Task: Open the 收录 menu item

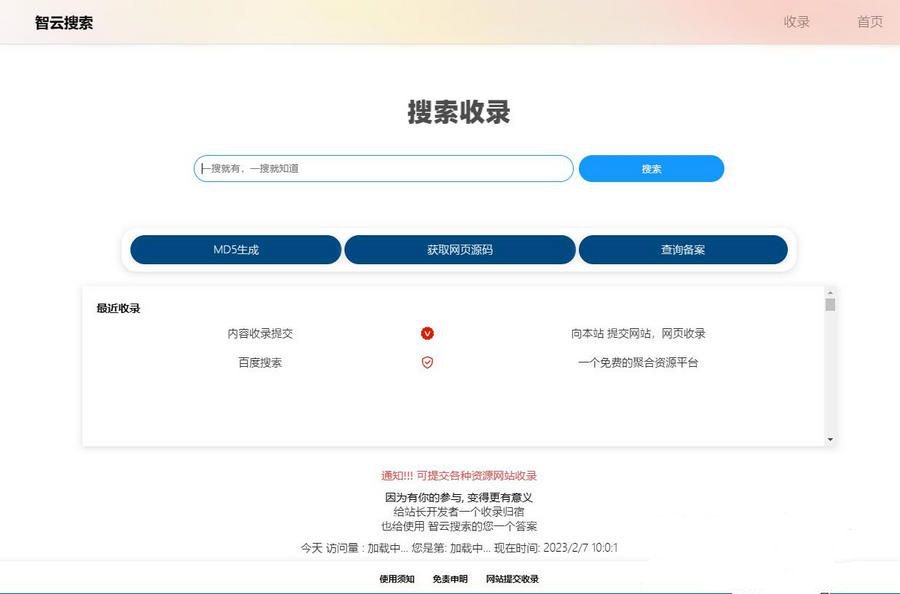Action: click(x=795, y=21)
